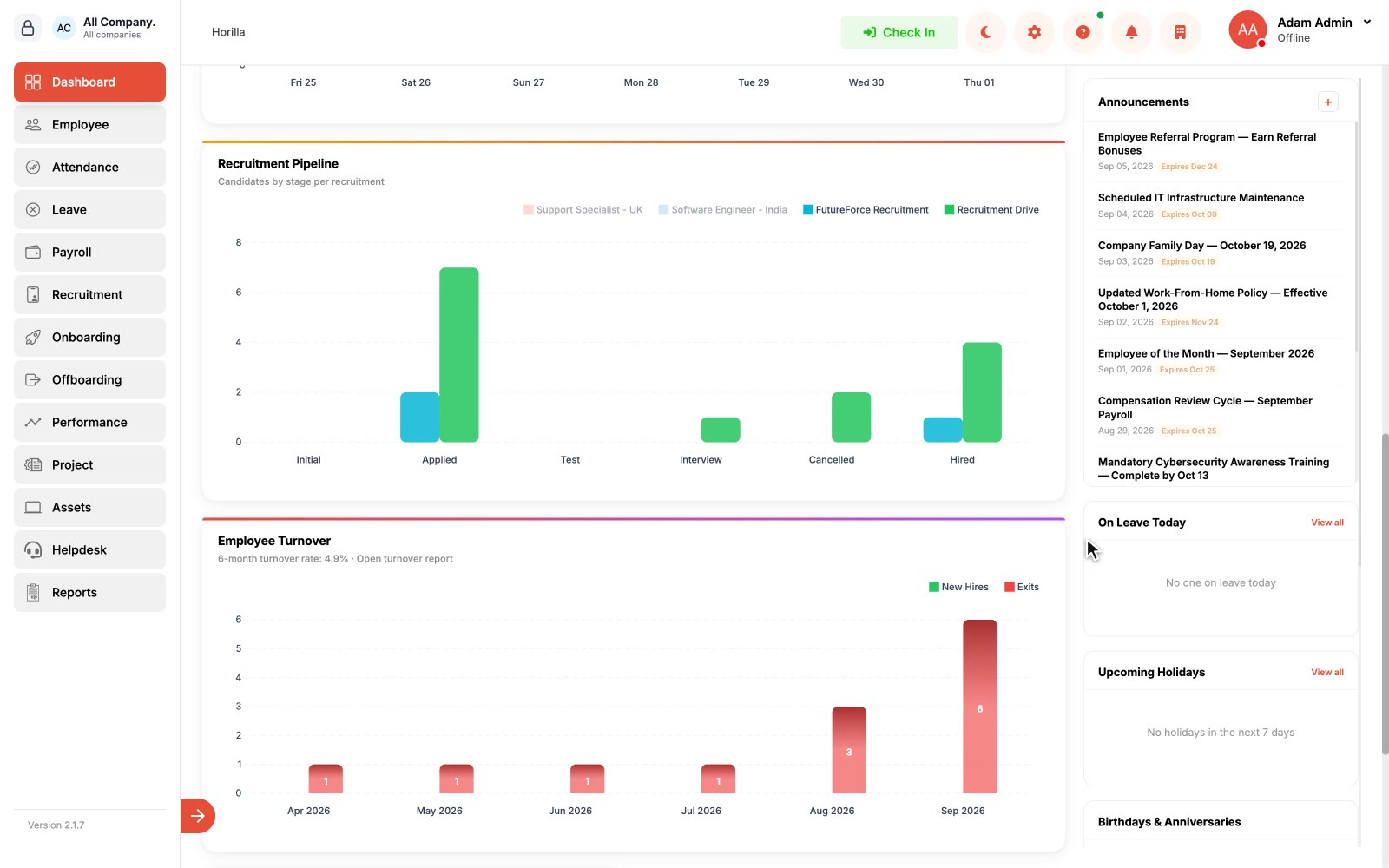
Task: Click the Recruitment Pipeline heading
Action: 278,163
